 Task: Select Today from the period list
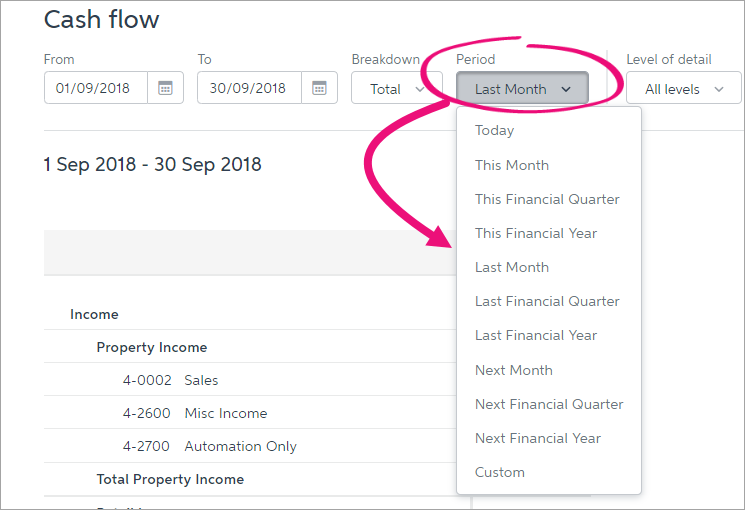(495, 131)
